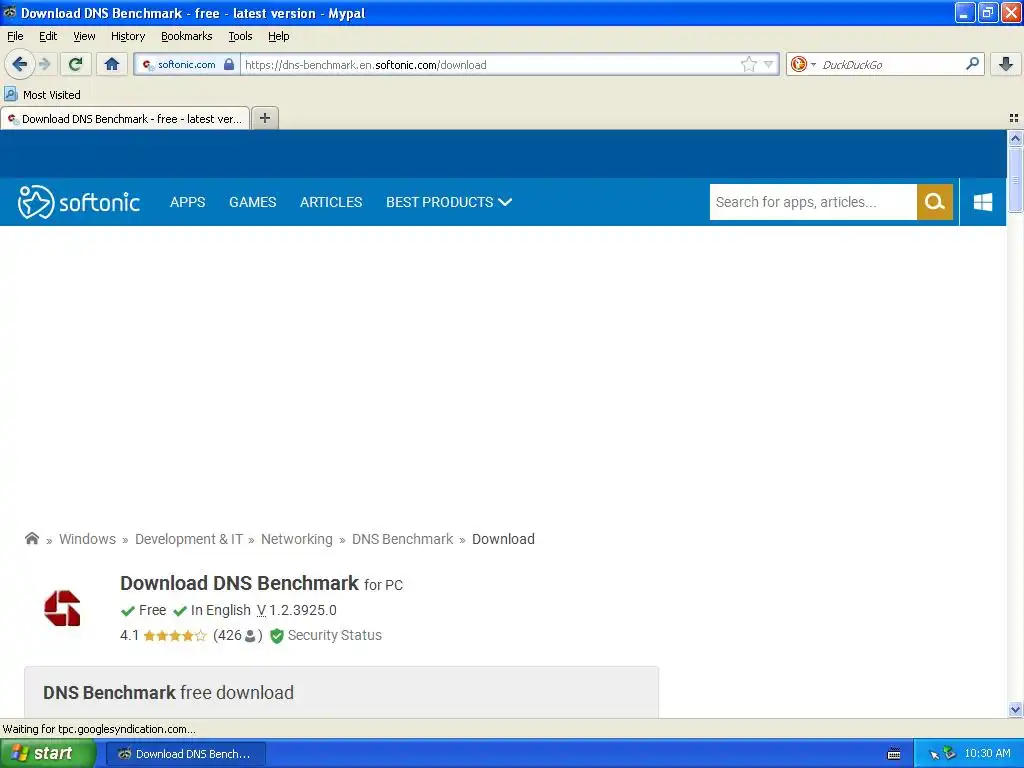Viewport: 1024px width, 768px height.
Task: Open the Downloads arrow button
Action: 1006,64
